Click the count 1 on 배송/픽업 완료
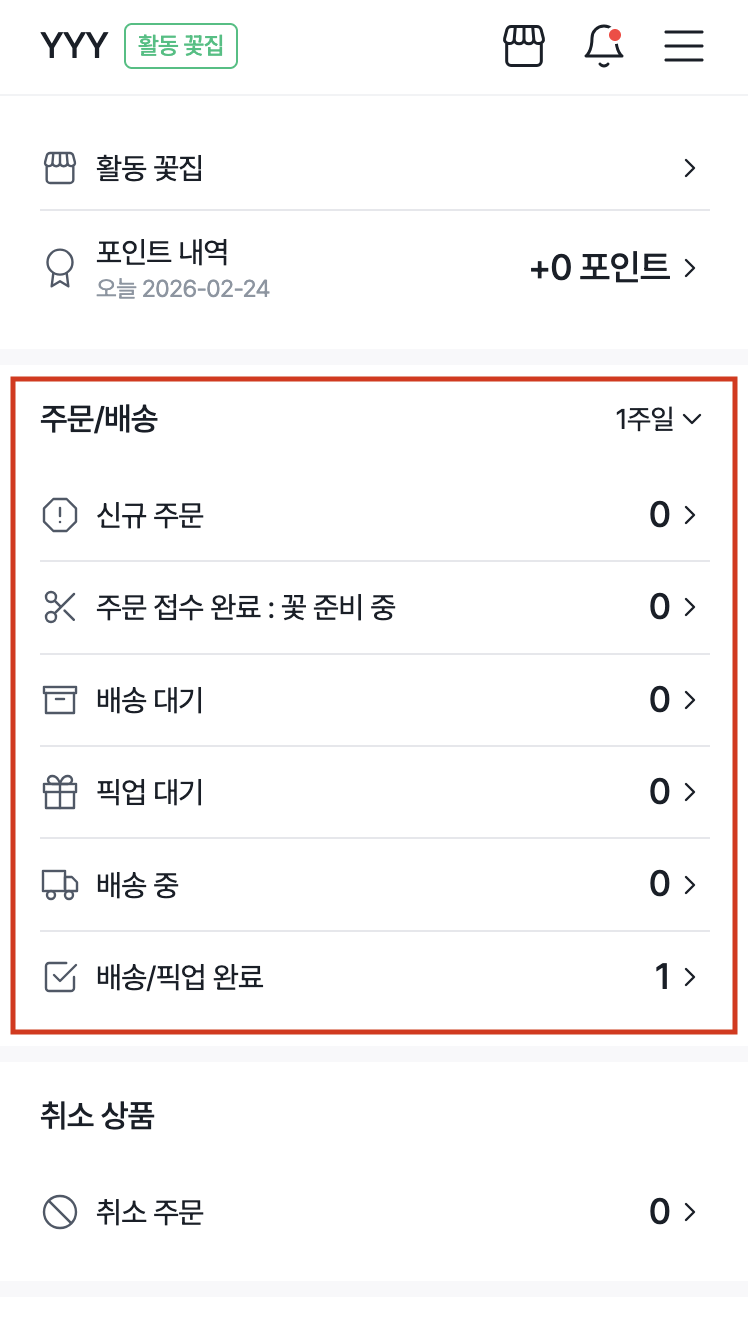The height and width of the screenshot is (1330, 748). 660,976
